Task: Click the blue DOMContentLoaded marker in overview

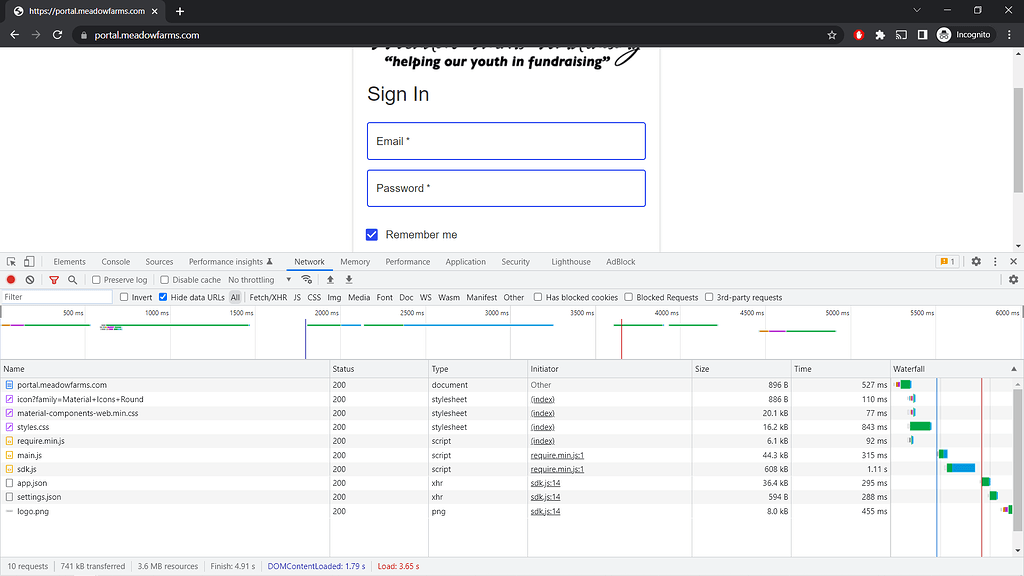Action: point(305,338)
